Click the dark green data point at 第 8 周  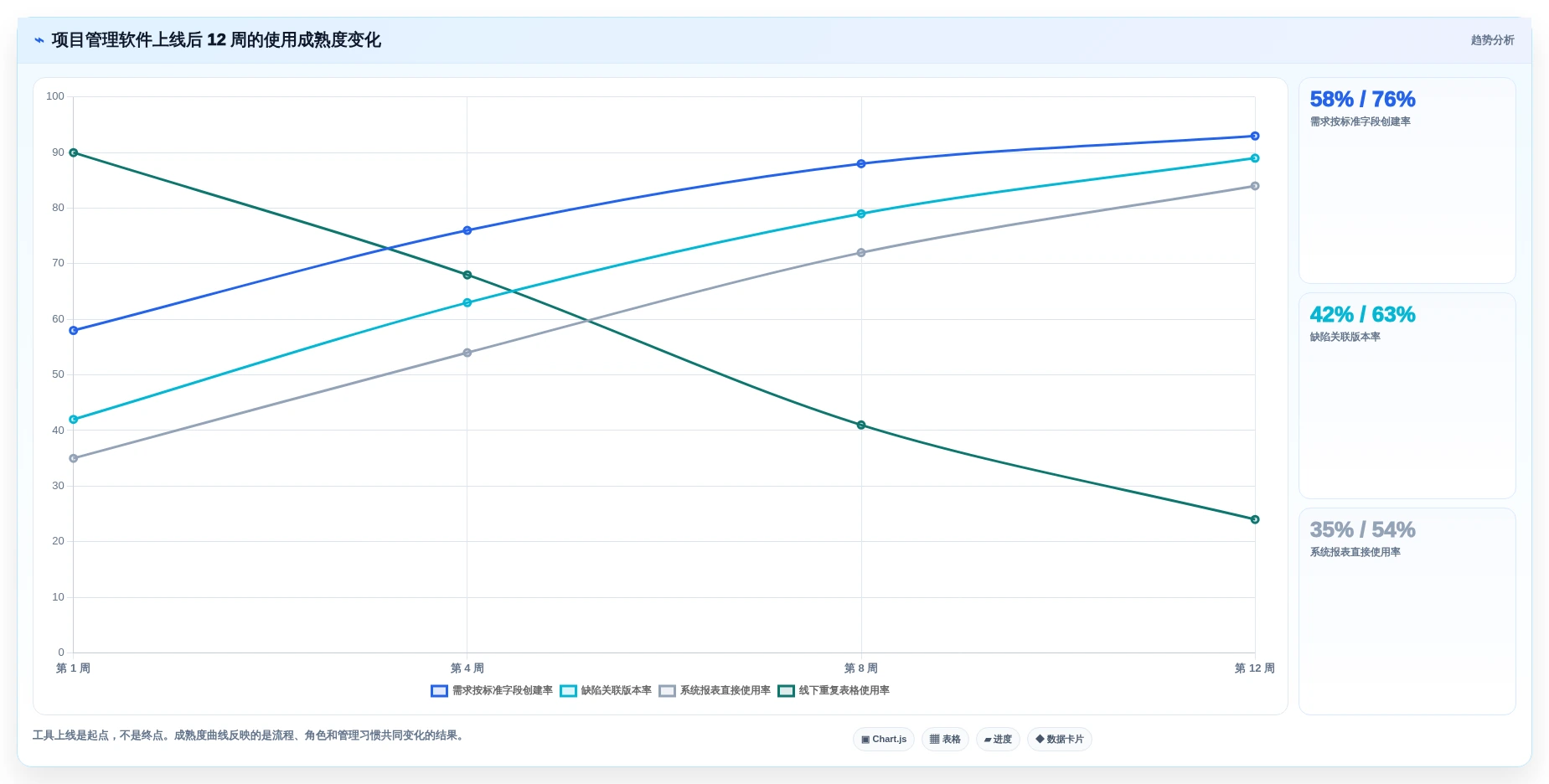tap(861, 426)
